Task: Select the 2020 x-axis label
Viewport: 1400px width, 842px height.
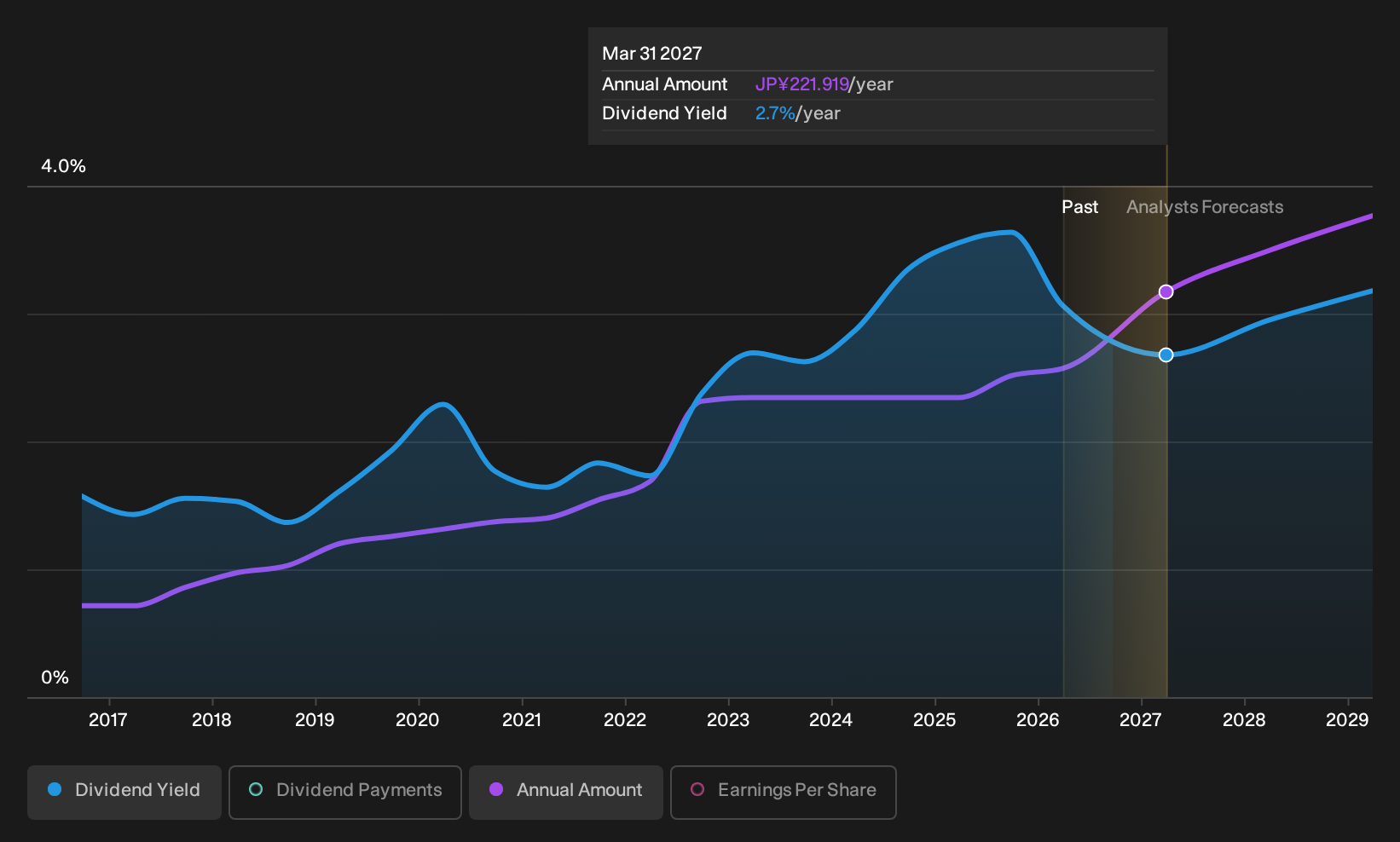Action: point(418,720)
